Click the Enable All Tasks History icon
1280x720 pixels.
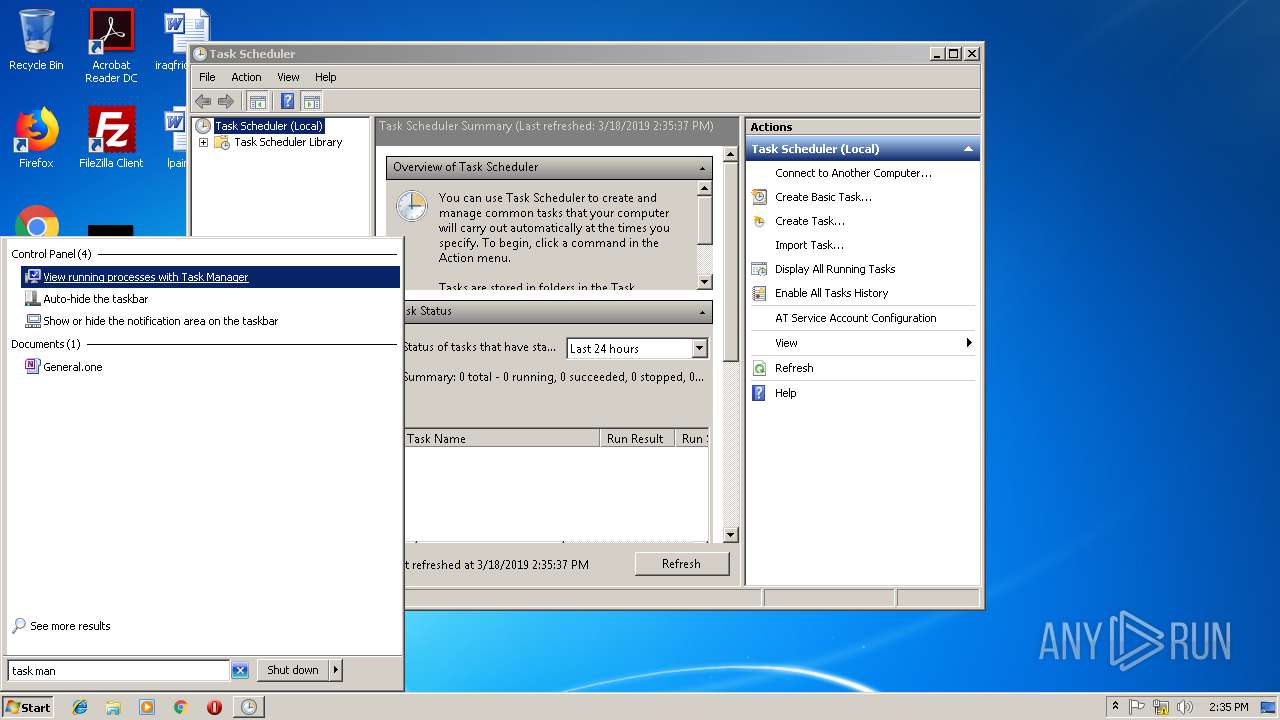click(760, 293)
